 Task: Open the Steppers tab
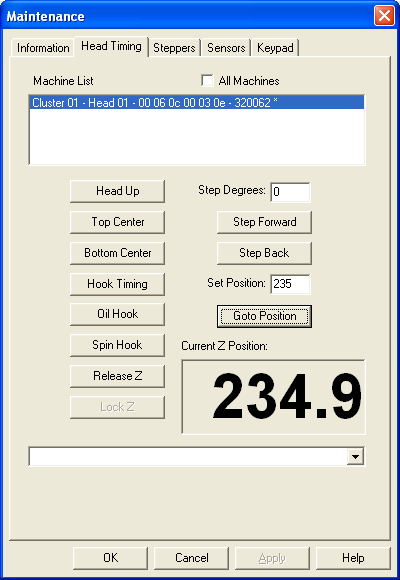174,48
